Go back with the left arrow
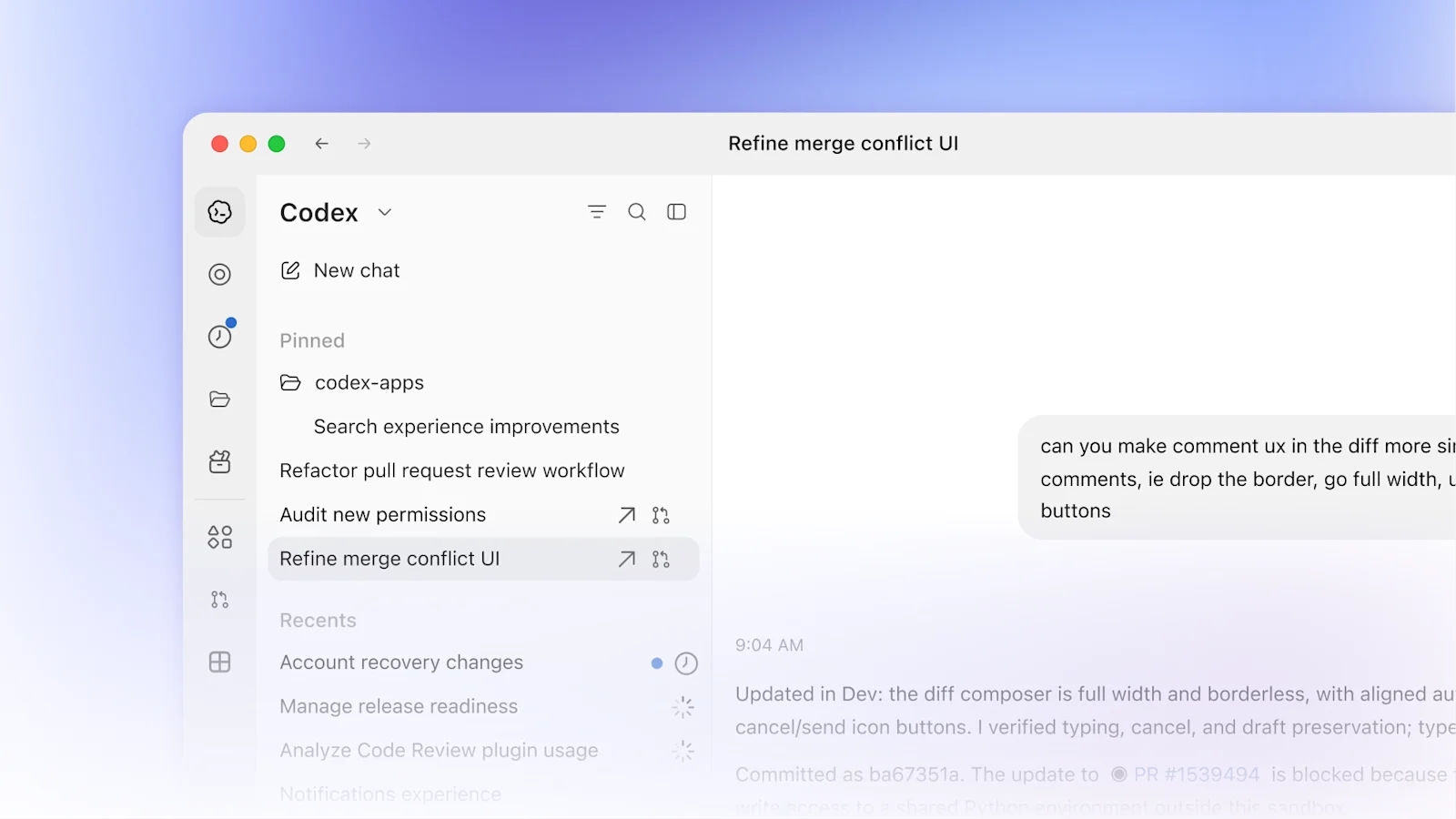This screenshot has height=819, width=1456. (321, 144)
